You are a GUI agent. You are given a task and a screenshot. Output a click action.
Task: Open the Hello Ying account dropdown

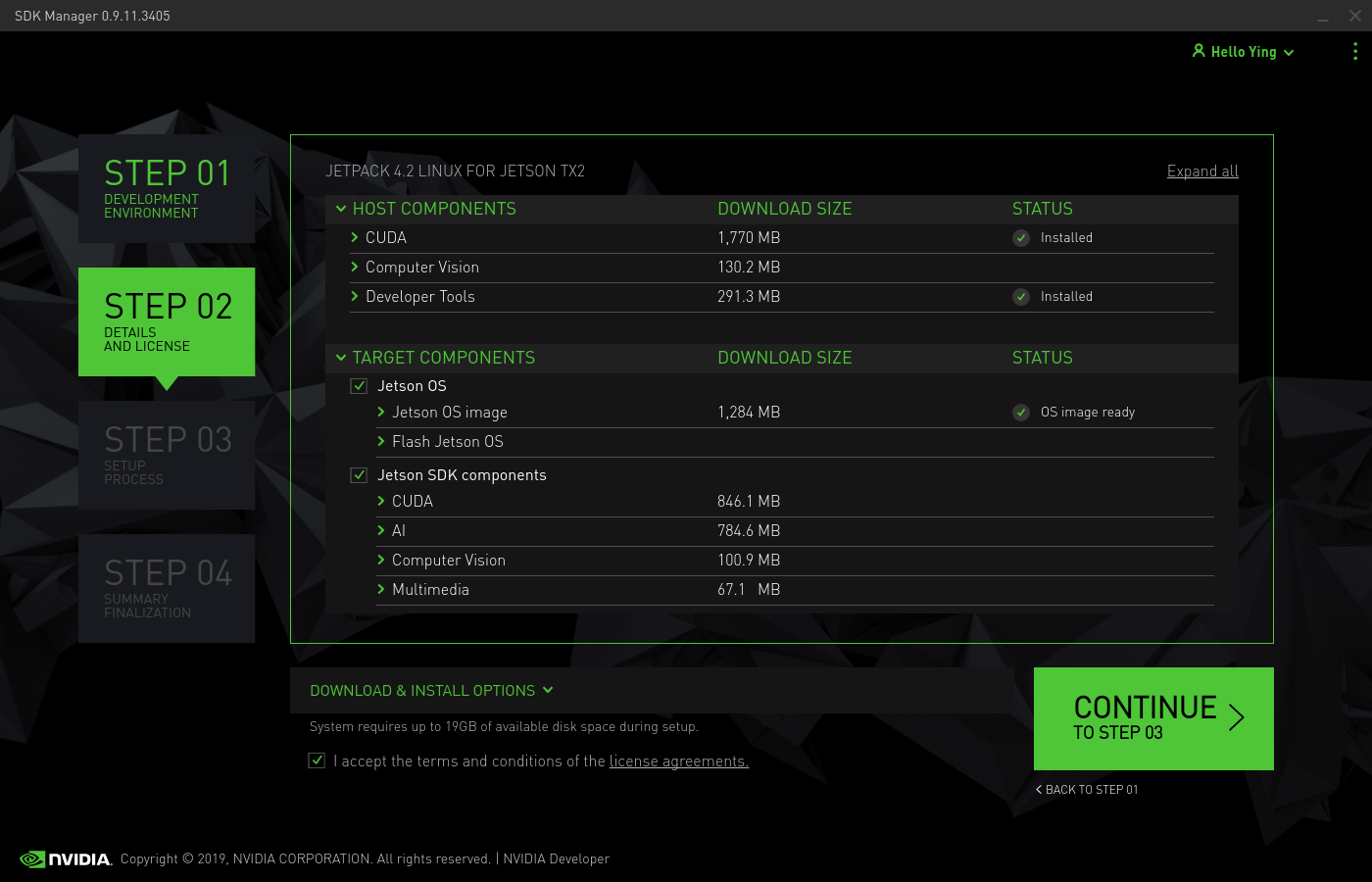click(x=1244, y=52)
